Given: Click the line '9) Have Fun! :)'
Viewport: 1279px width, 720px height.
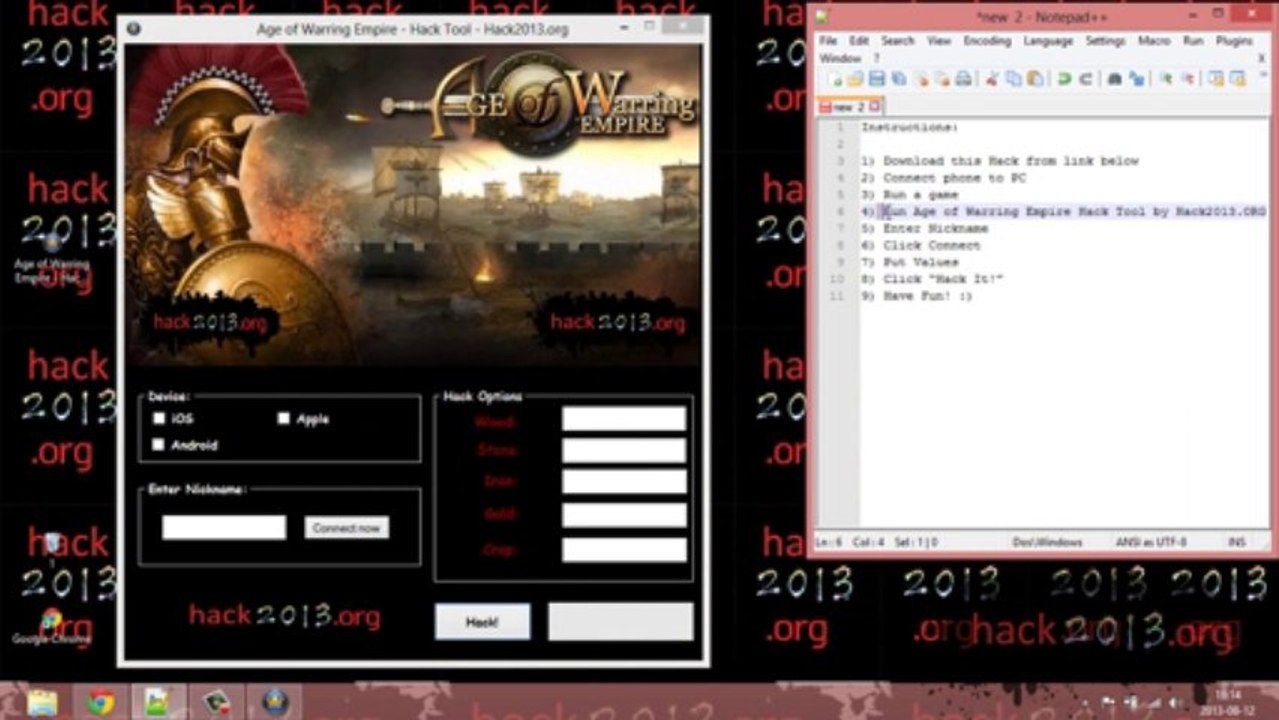Looking at the screenshot, I should click(917, 296).
